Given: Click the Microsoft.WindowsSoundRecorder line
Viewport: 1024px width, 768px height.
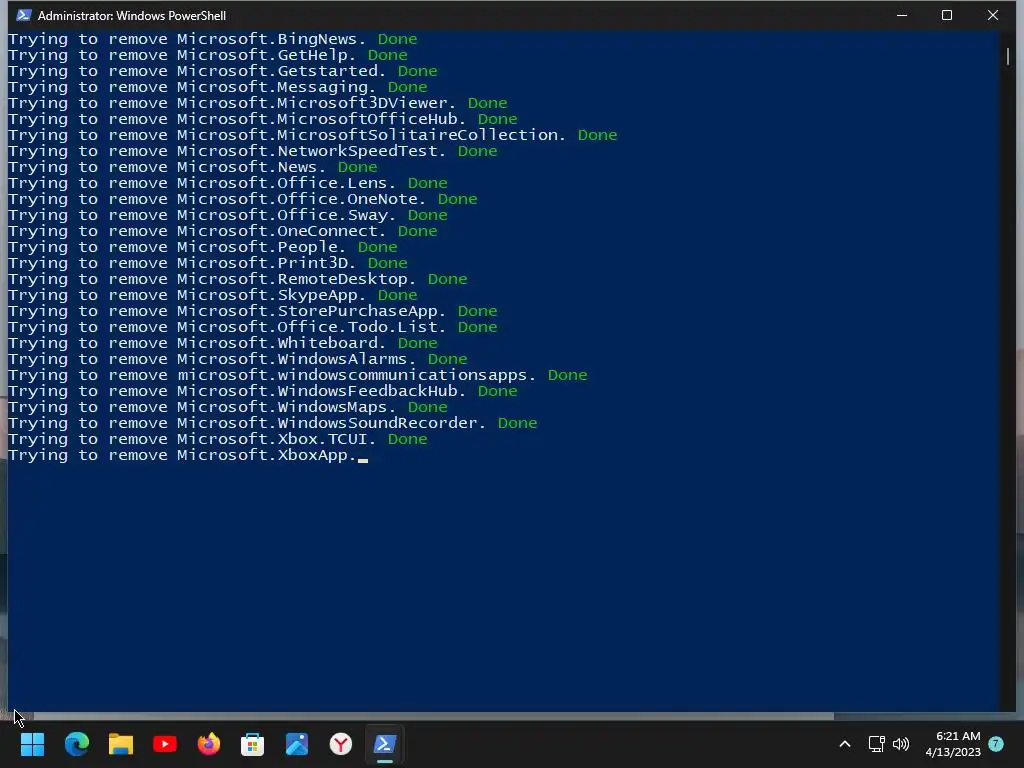Looking at the screenshot, I should (x=272, y=423).
